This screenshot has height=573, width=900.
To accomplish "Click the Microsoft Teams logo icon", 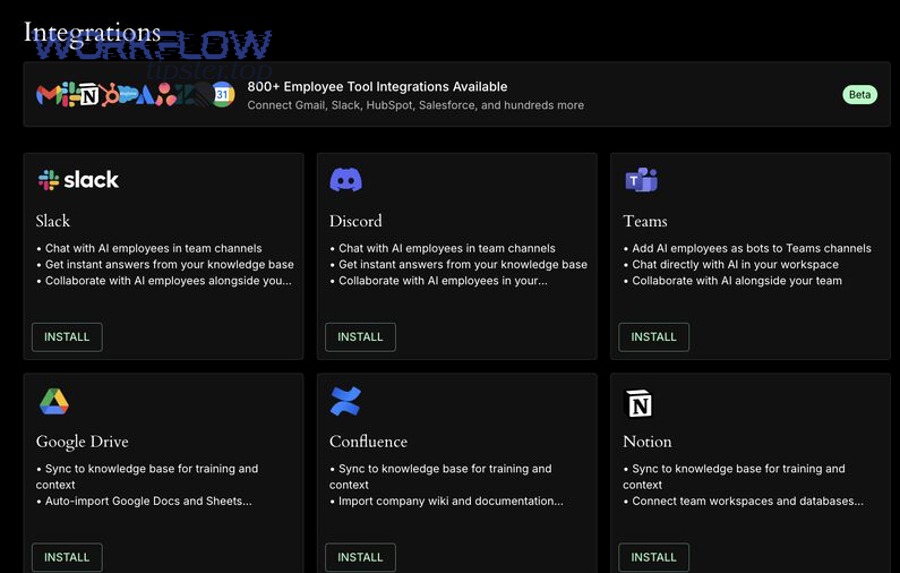I will 641,180.
